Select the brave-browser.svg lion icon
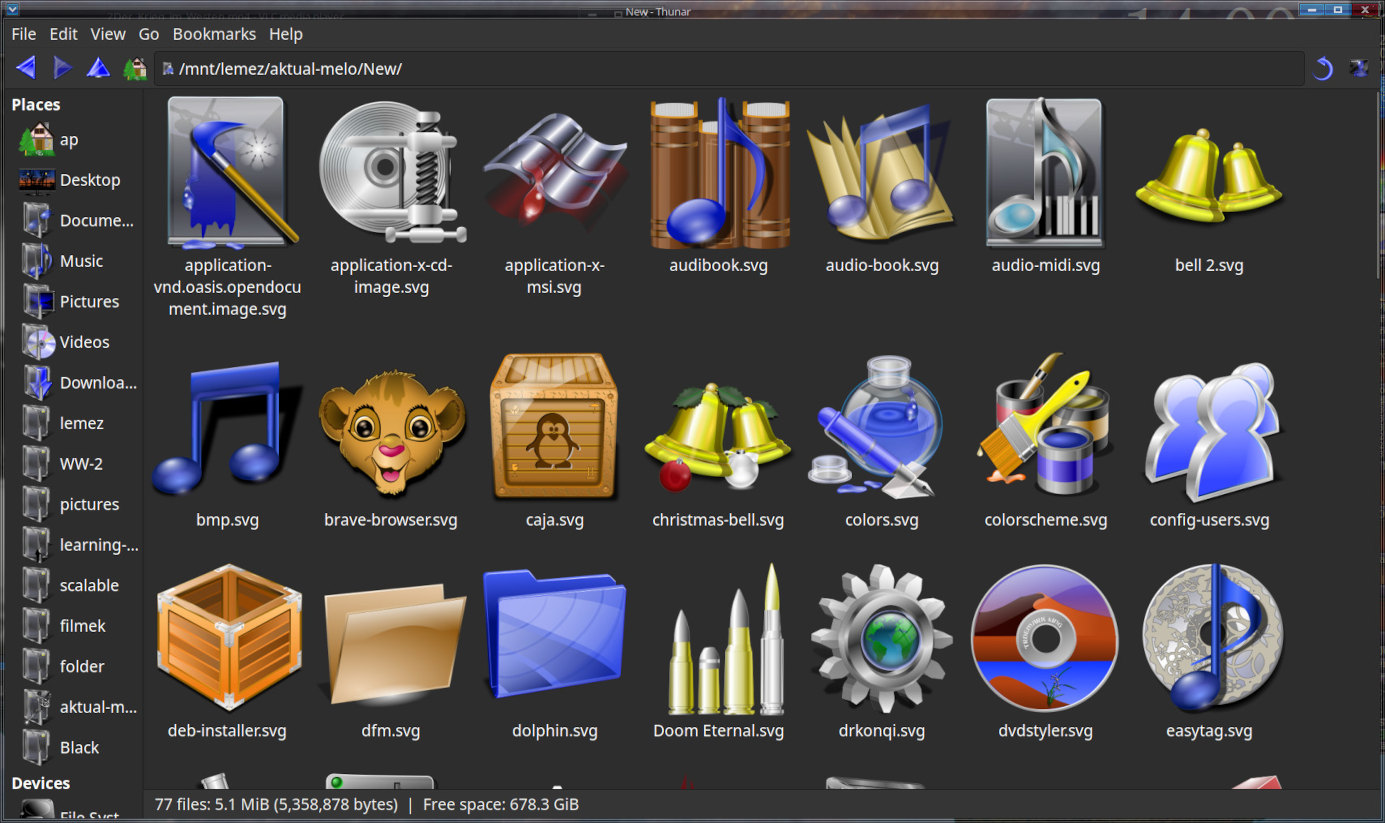 click(x=391, y=432)
